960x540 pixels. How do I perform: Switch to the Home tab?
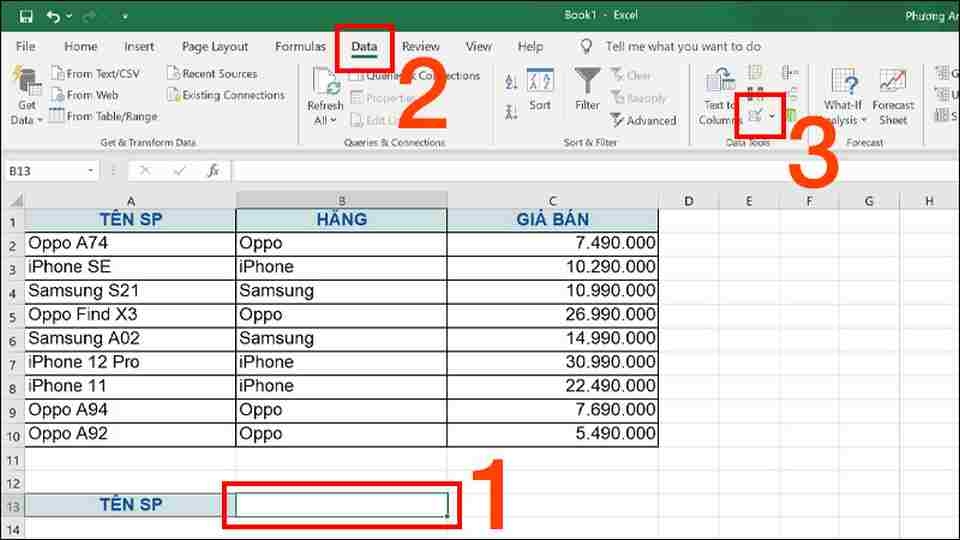(x=81, y=47)
